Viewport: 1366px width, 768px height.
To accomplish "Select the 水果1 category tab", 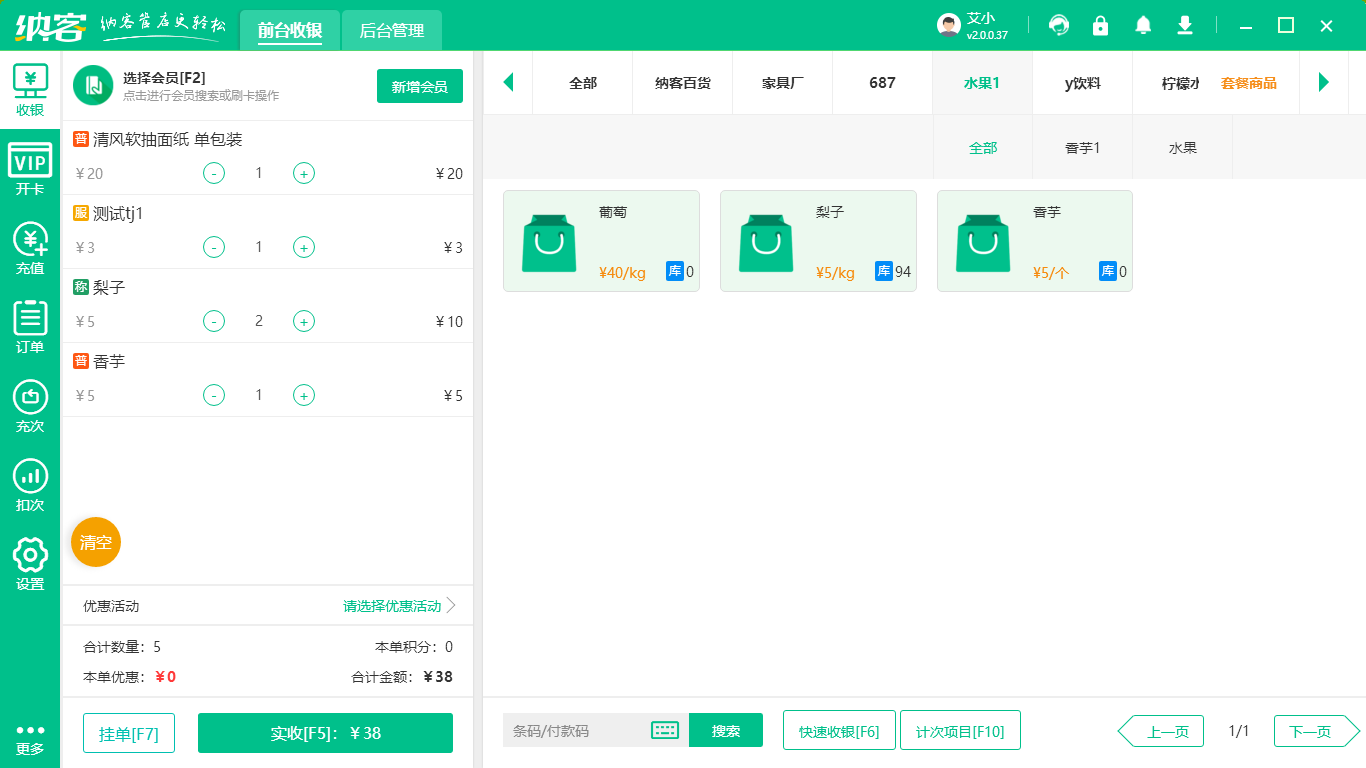I will coord(982,83).
